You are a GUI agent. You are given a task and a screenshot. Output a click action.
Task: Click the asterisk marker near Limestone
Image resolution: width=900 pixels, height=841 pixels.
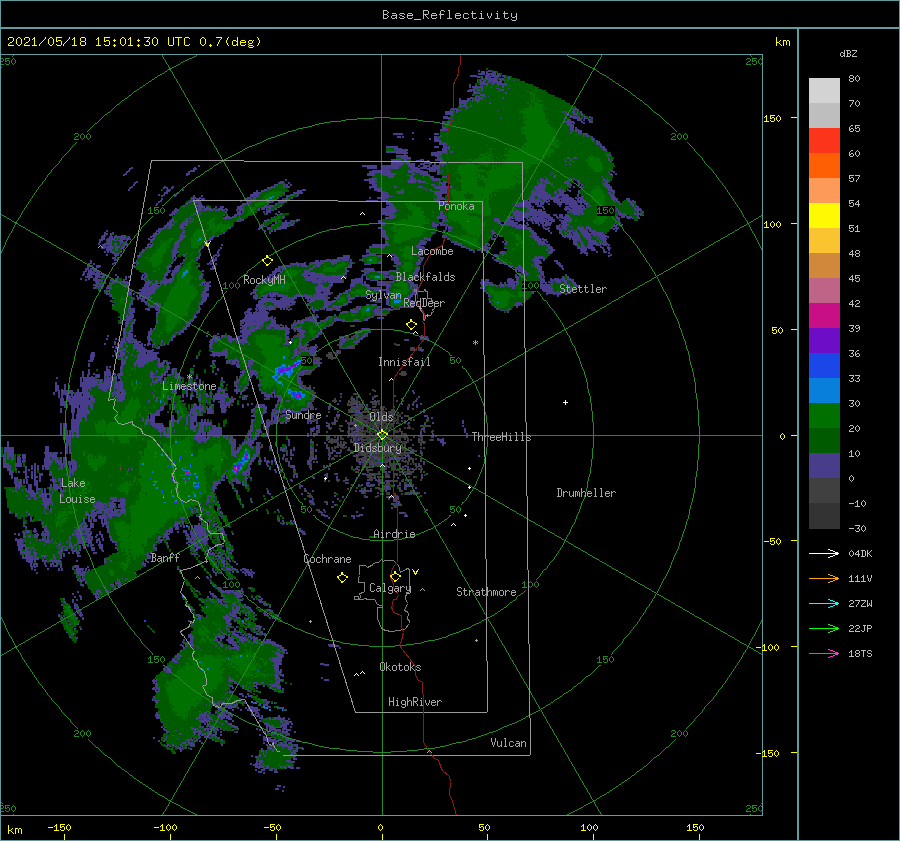click(x=189, y=377)
